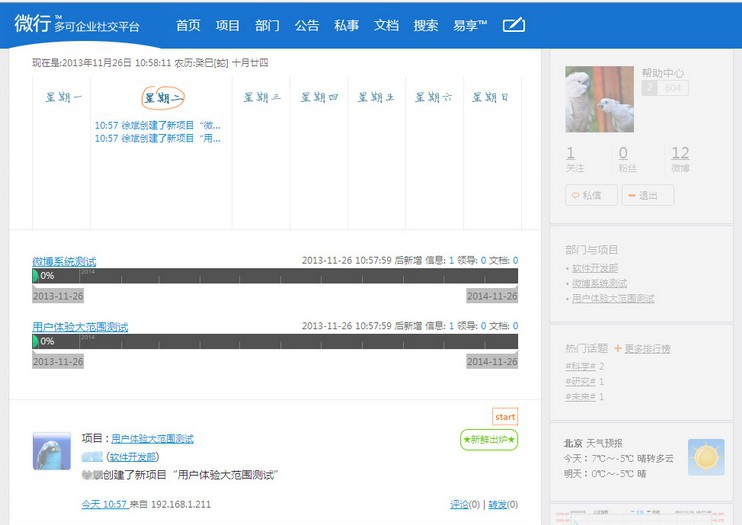Click the 北京 天气预报 heading
742x525 pixels.
click(593, 443)
